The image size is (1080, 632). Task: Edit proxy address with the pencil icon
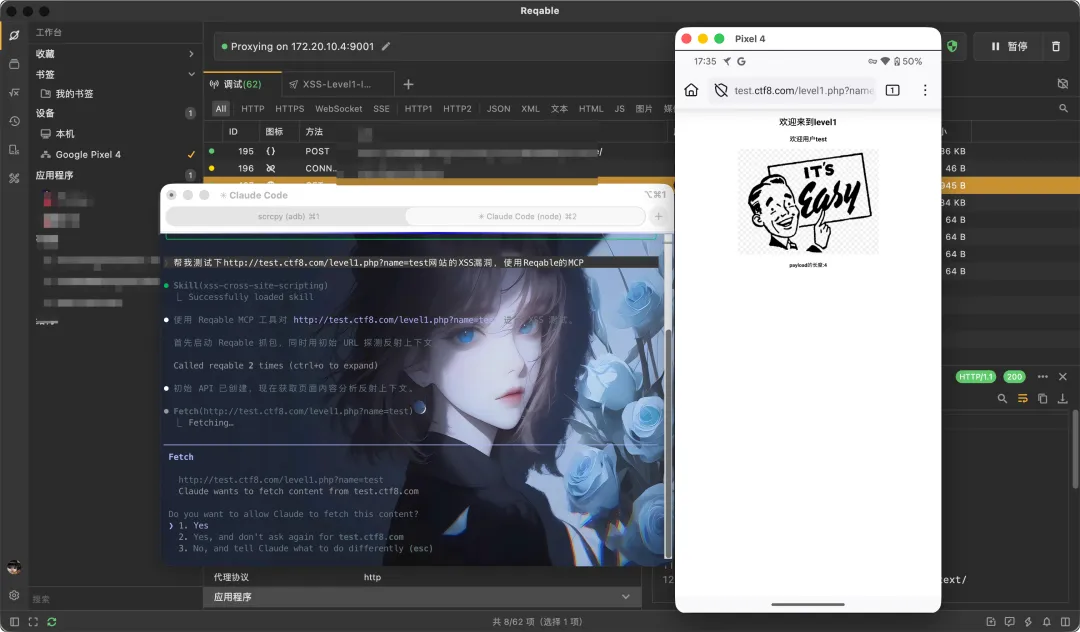pyautogui.click(x=386, y=46)
